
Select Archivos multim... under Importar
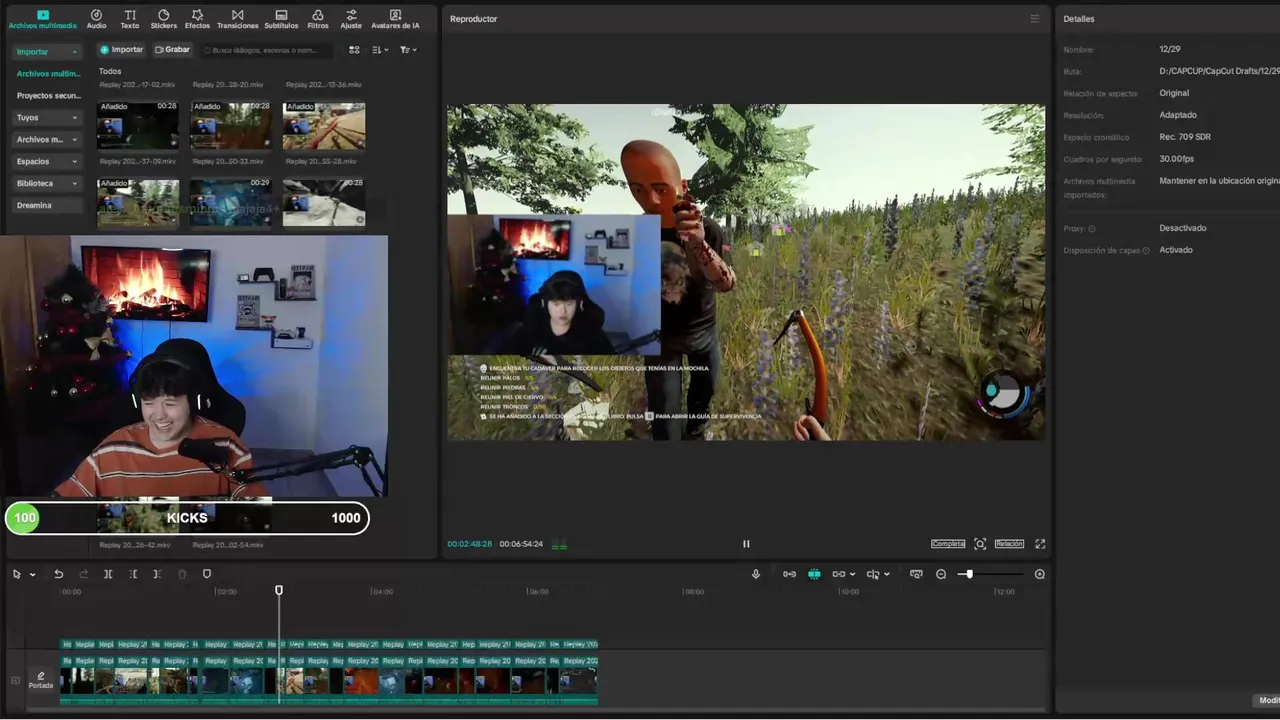point(48,74)
